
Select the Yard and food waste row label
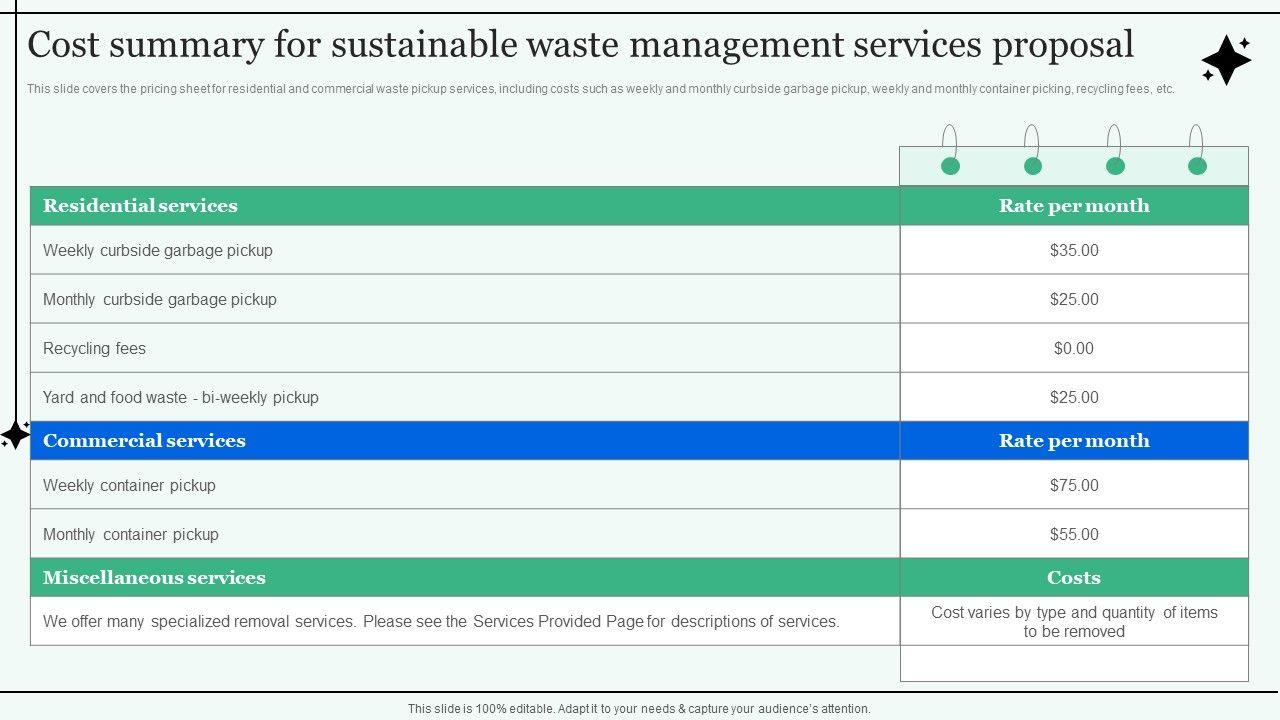pyautogui.click(x=181, y=397)
